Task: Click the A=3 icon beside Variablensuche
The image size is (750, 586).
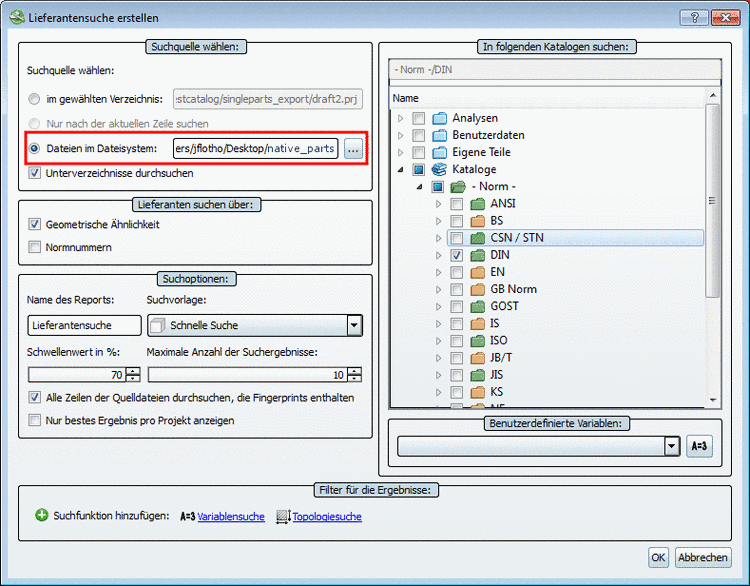Action: coord(188,517)
